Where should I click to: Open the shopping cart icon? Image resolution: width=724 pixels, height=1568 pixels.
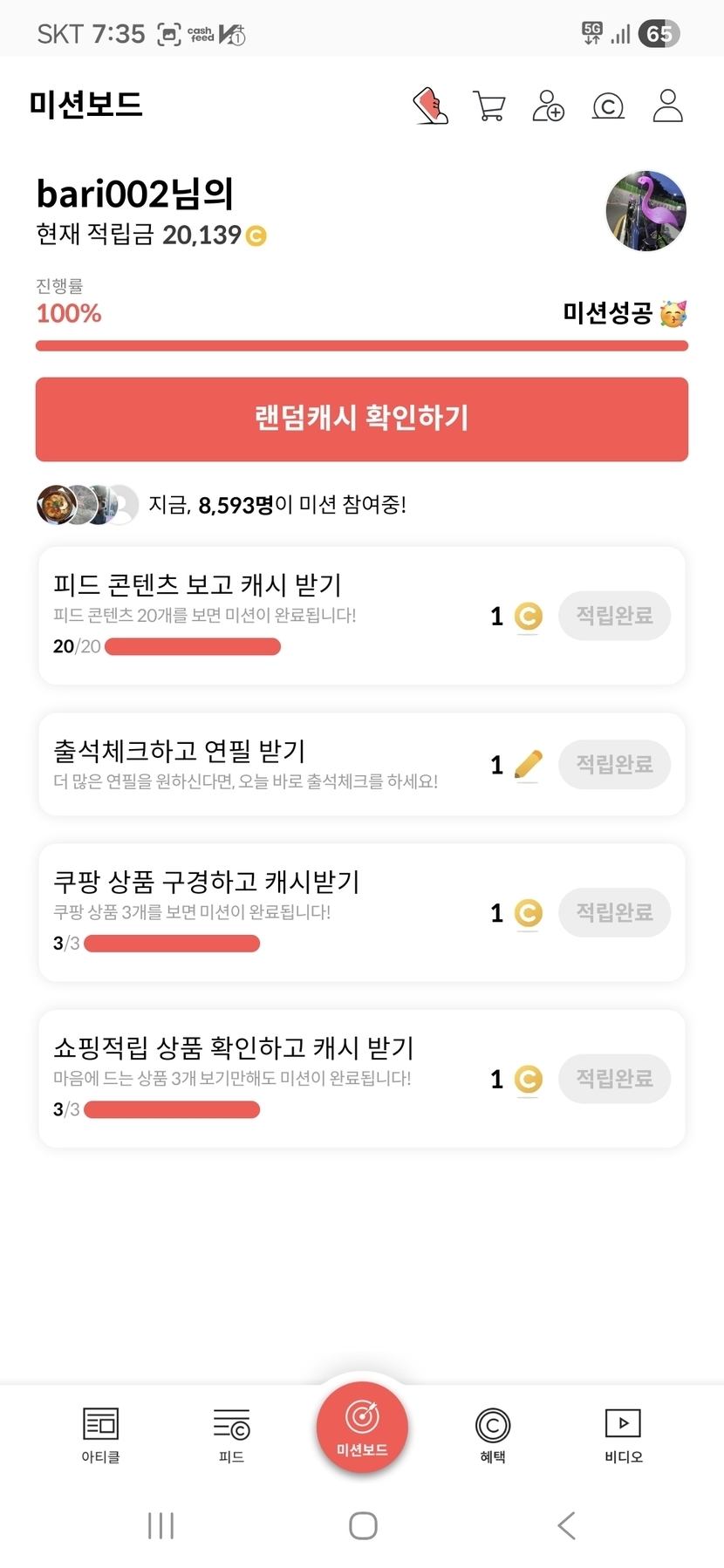click(x=488, y=106)
